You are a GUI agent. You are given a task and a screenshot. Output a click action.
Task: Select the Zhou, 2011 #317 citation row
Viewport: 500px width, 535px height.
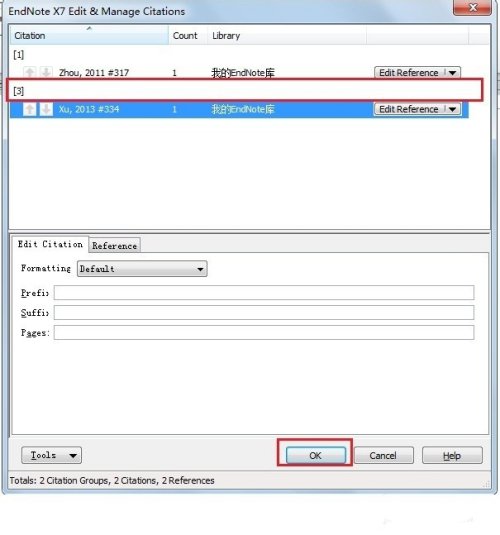pos(239,73)
